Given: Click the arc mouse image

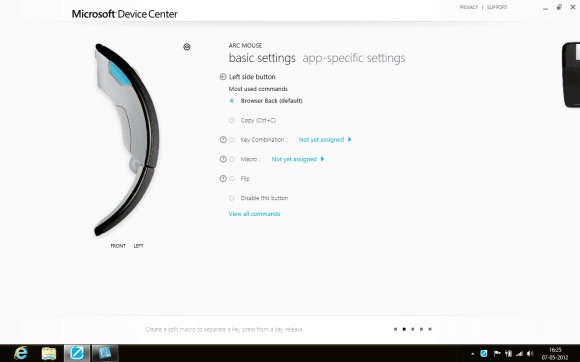Looking at the screenshot, I should (x=126, y=140).
